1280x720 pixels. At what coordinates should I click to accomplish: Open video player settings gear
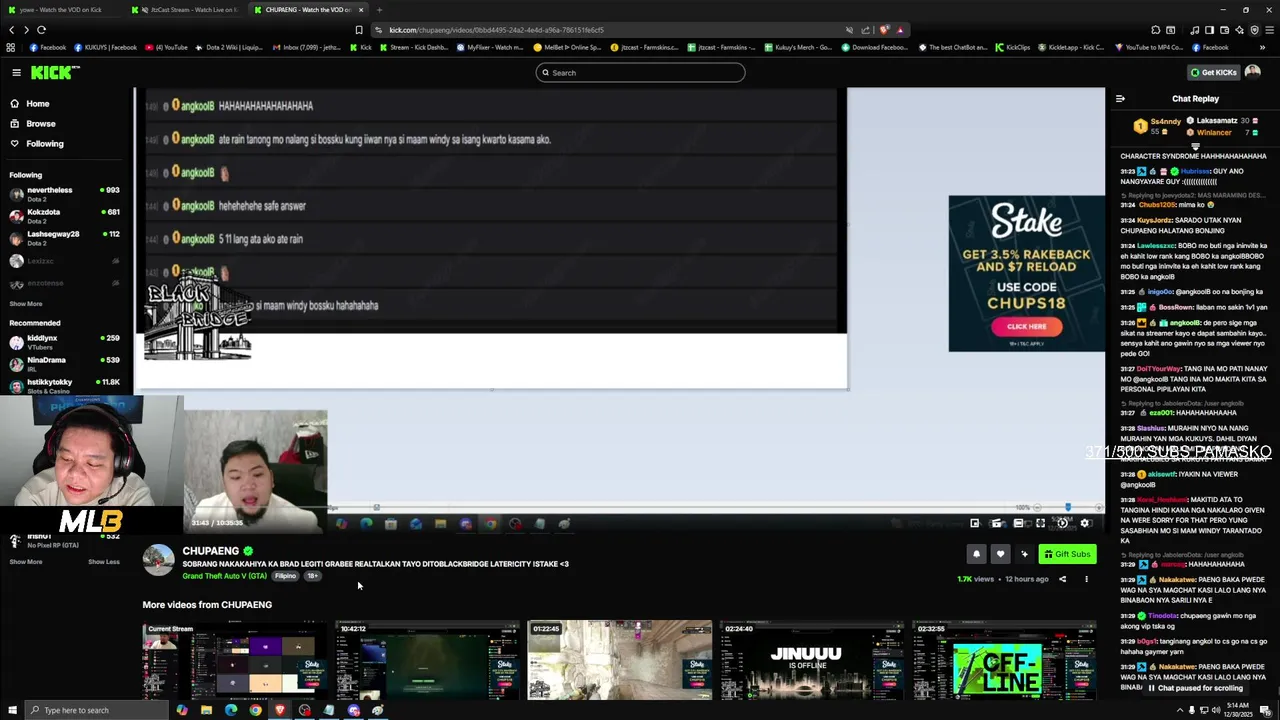[1085, 523]
